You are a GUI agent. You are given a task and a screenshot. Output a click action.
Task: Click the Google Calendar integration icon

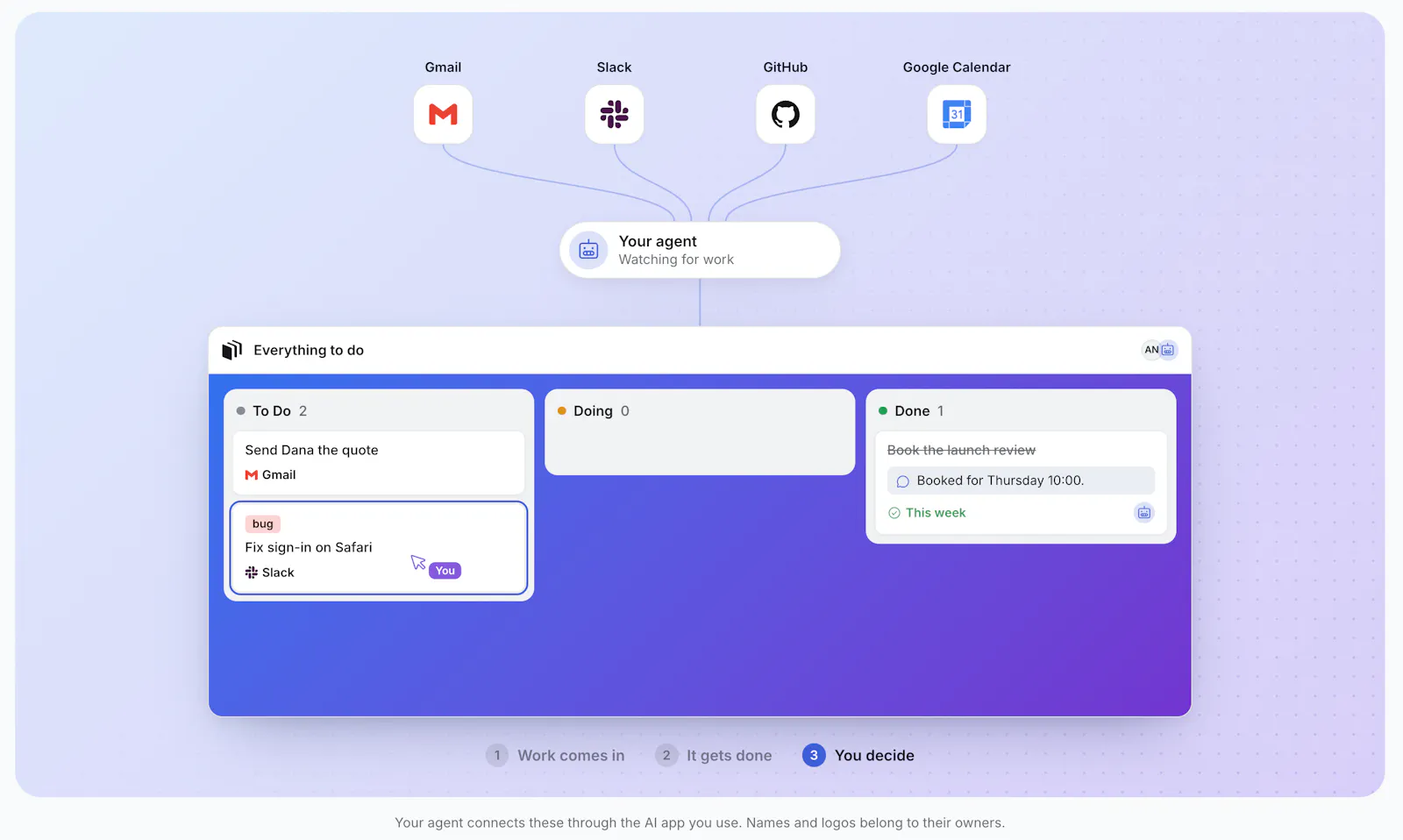pyautogui.click(x=957, y=114)
